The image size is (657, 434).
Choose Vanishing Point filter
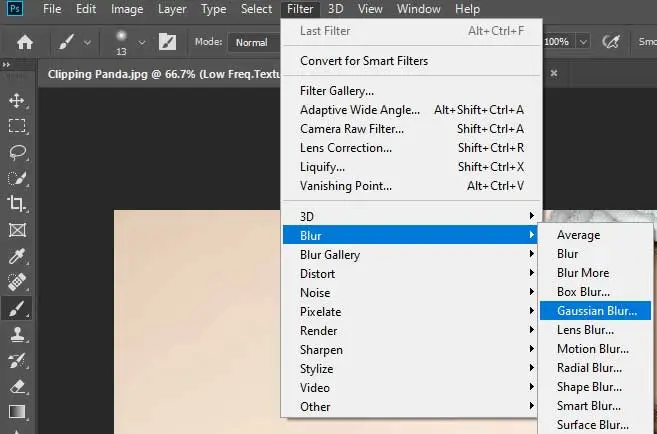click(412, 186)
